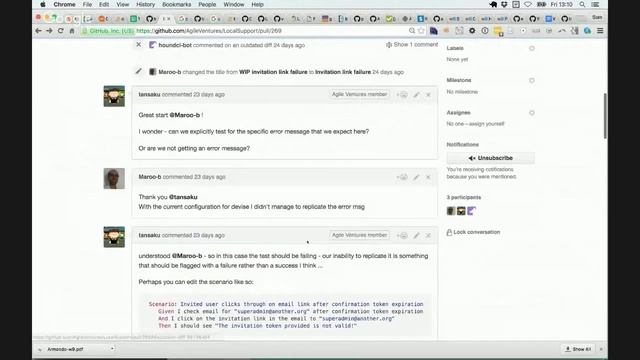The image size is (640, 360).
Task: Open first participant avatar in sidebar
Action: pos(451,211)
